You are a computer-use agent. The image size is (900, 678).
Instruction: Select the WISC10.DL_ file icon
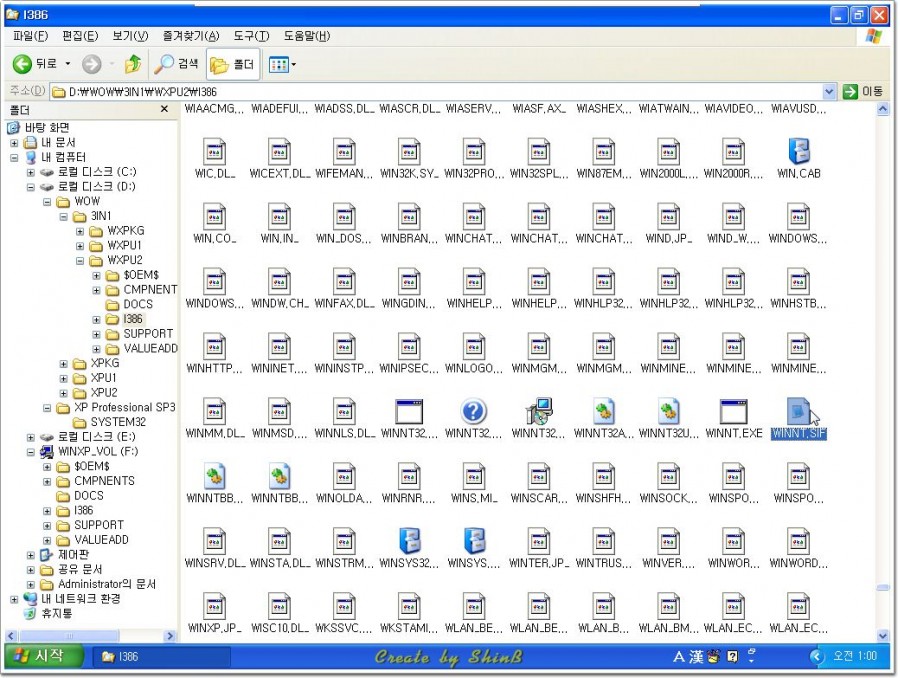point(280,606)
